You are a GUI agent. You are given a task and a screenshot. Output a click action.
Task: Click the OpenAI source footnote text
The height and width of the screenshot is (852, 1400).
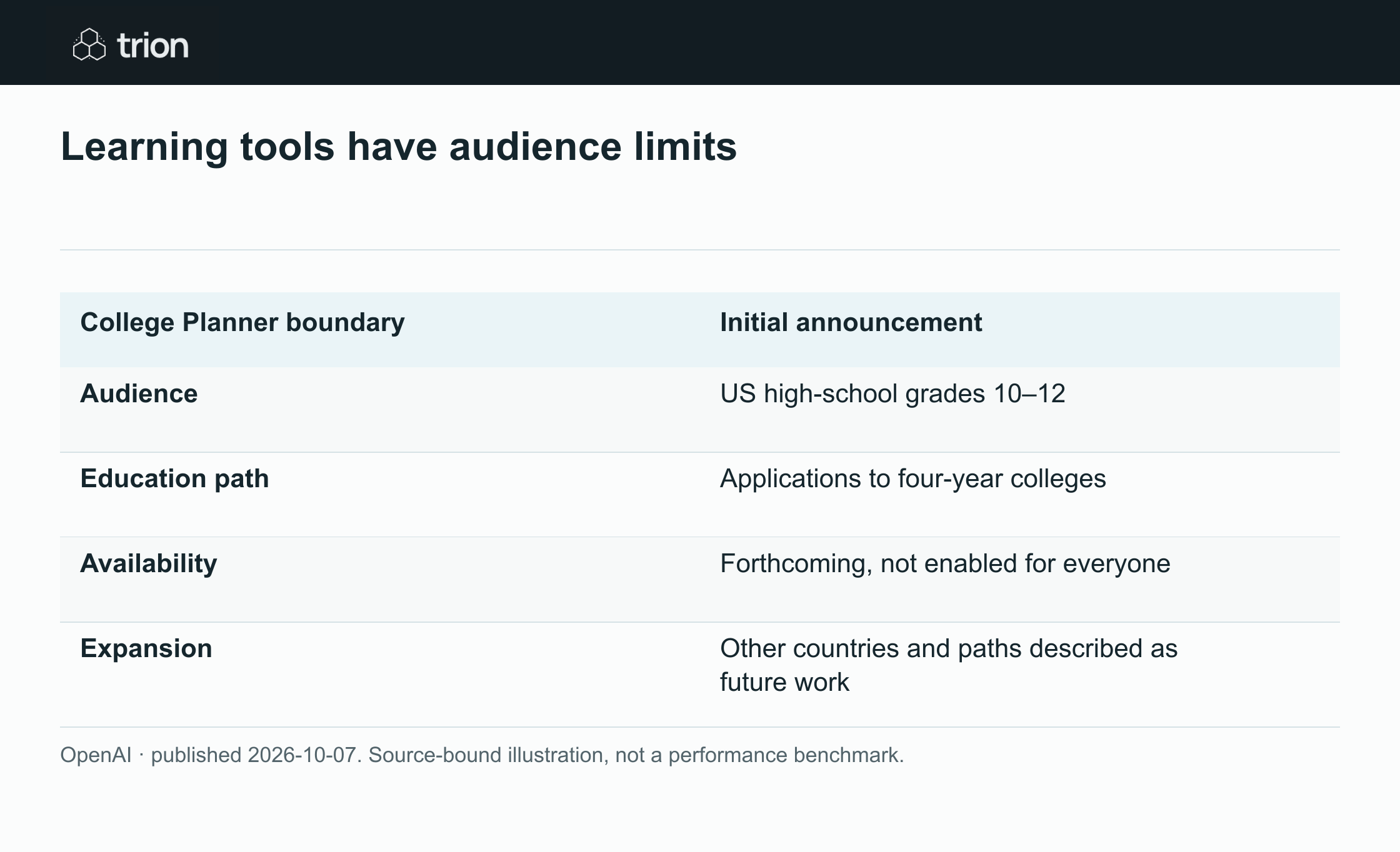tap(482, 755)
